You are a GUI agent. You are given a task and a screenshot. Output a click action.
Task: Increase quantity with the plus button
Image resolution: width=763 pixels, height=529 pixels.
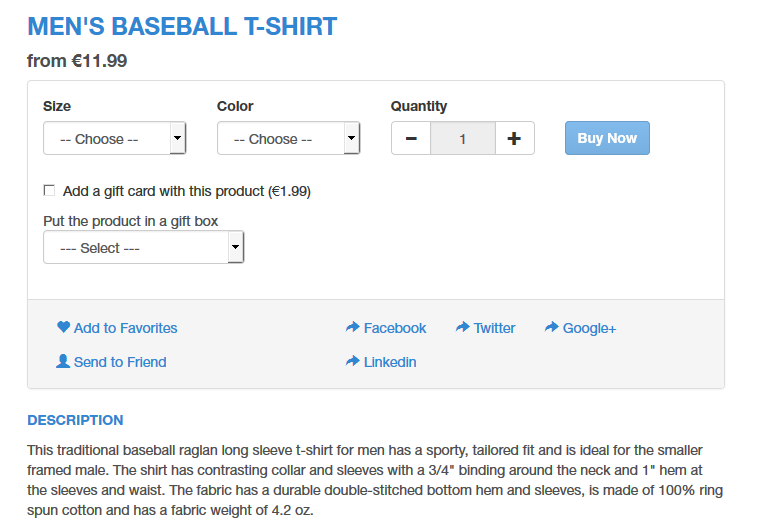[514, 138]
